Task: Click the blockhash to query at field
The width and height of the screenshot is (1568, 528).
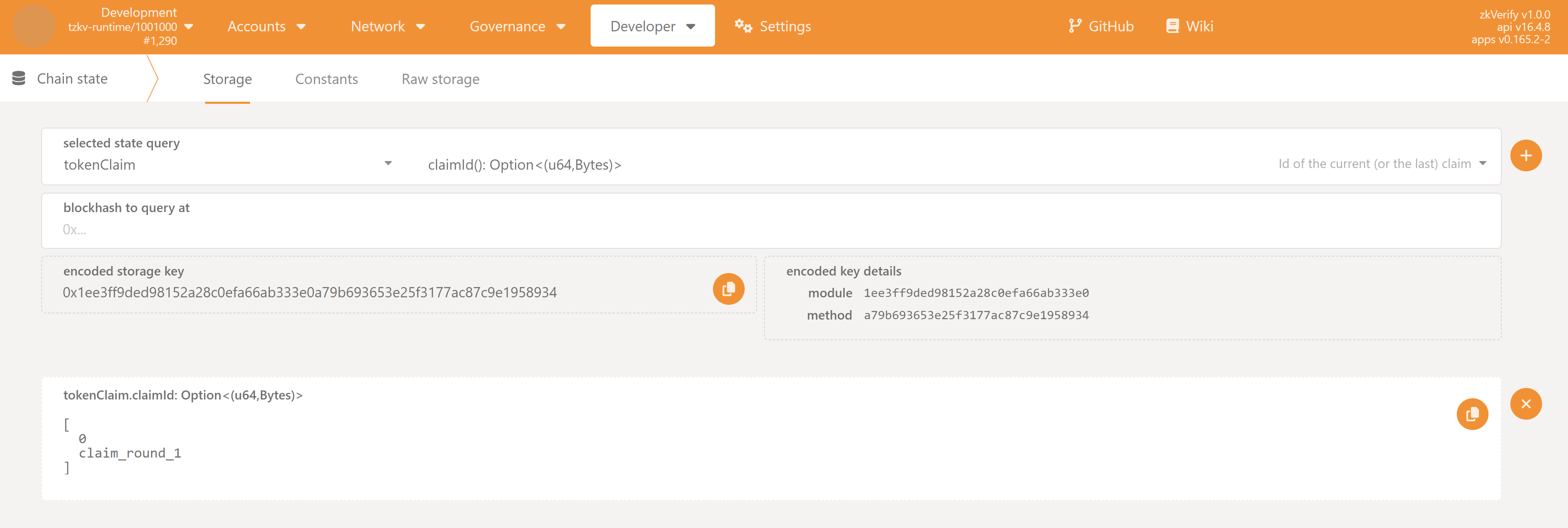Action: coord(770,229)
